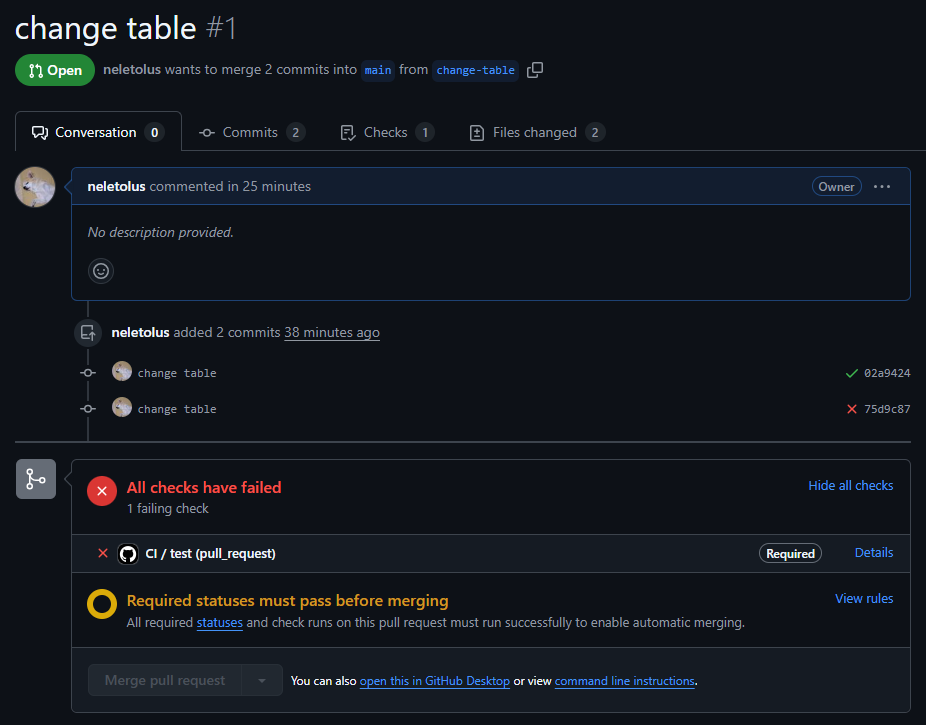Click the main base branch label
This screenshot has height=725, width=926.
tap(378, 70)
